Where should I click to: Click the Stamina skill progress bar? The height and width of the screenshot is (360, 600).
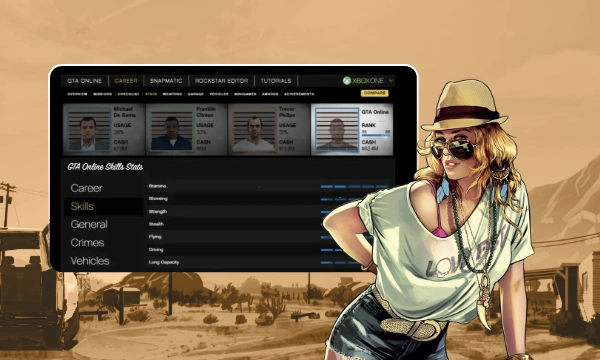(x=354, y=186)
